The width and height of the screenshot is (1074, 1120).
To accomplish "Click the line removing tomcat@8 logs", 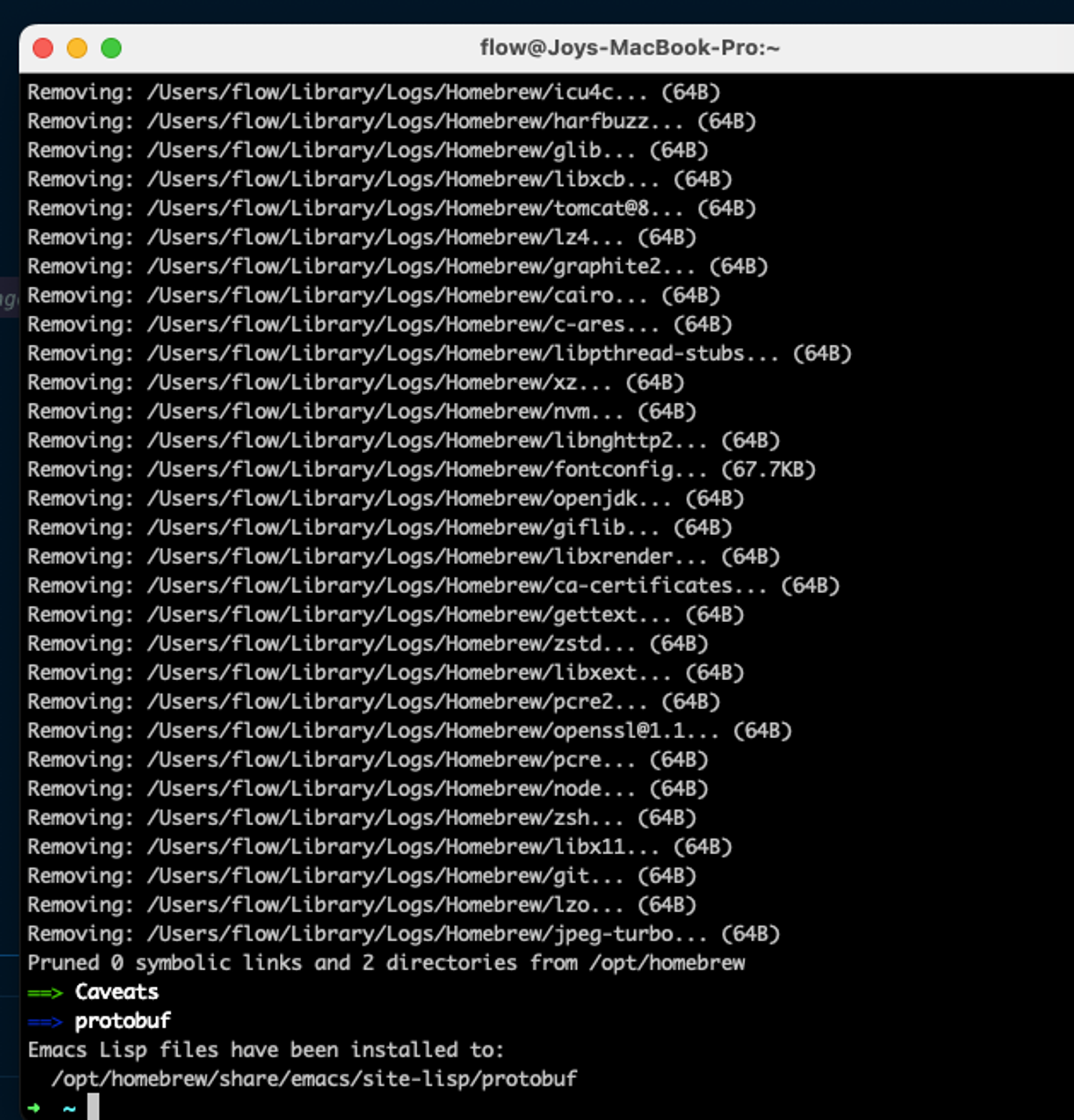I will [391, 208].
